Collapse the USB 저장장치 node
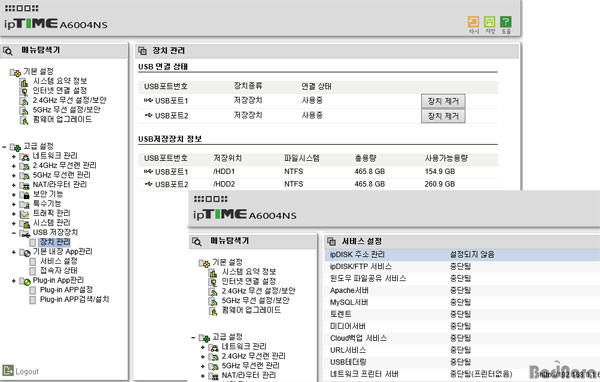 [14, 233]
